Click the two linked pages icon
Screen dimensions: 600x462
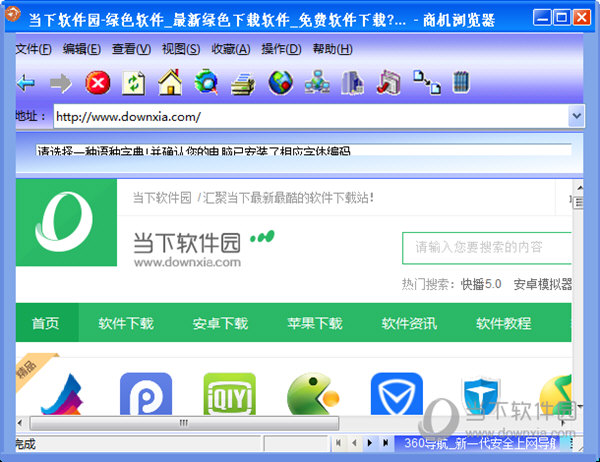pyautogui.click(x=427, y=82)
